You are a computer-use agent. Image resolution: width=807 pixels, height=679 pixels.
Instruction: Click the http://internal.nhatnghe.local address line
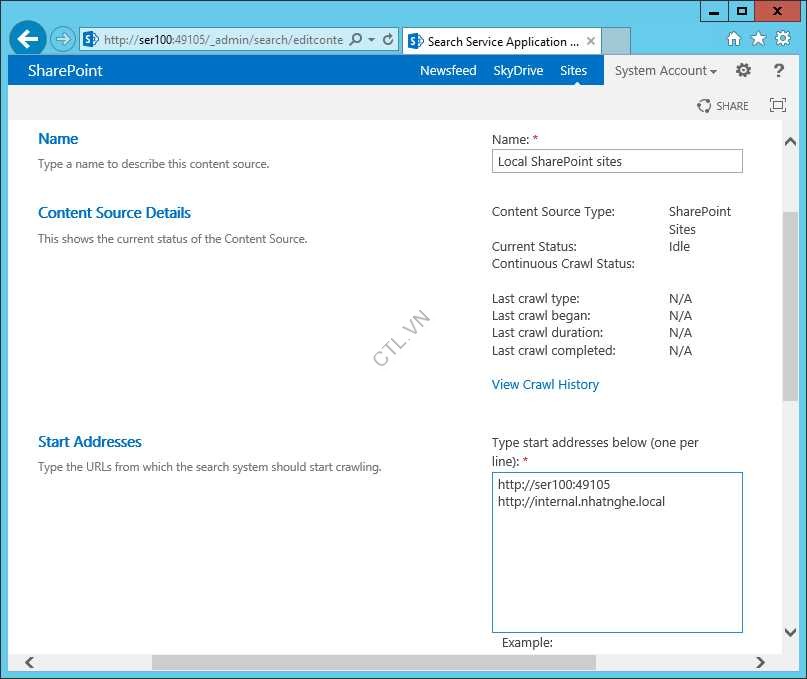581,501
